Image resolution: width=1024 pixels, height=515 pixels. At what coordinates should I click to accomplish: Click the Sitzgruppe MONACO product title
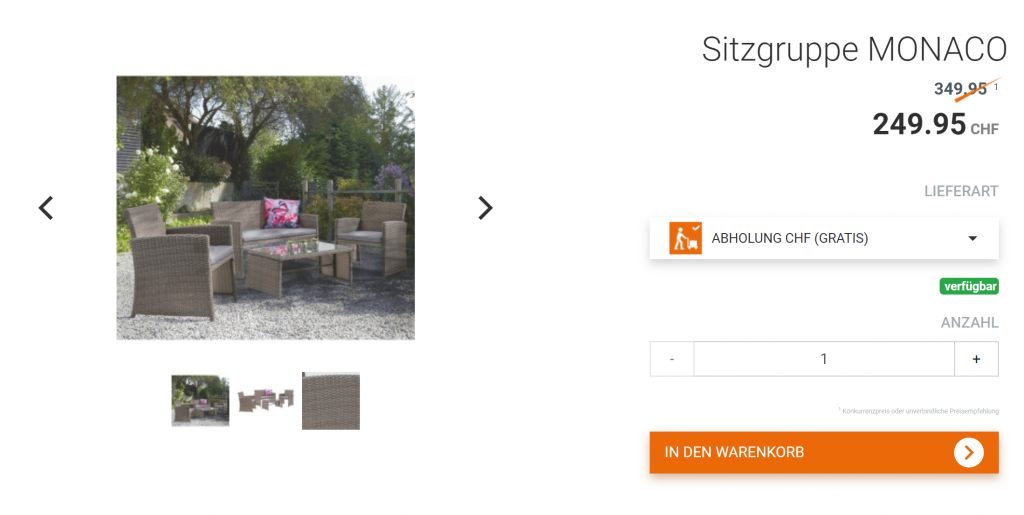tap(854, 50)
